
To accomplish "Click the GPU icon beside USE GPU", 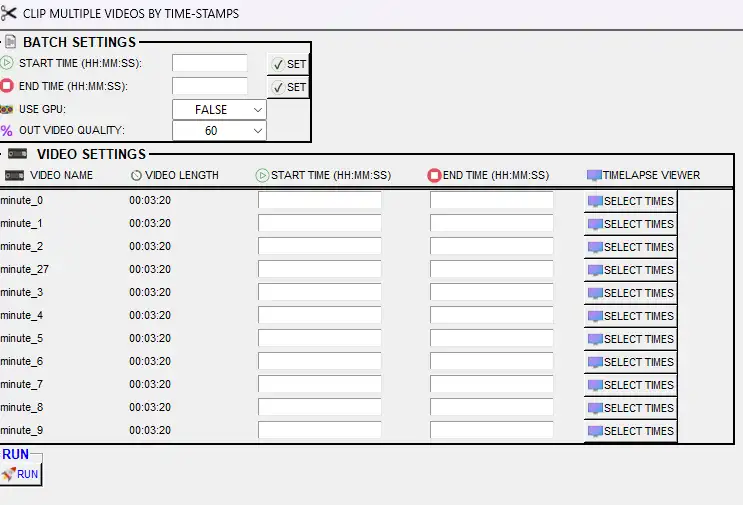I will point(7,109).
